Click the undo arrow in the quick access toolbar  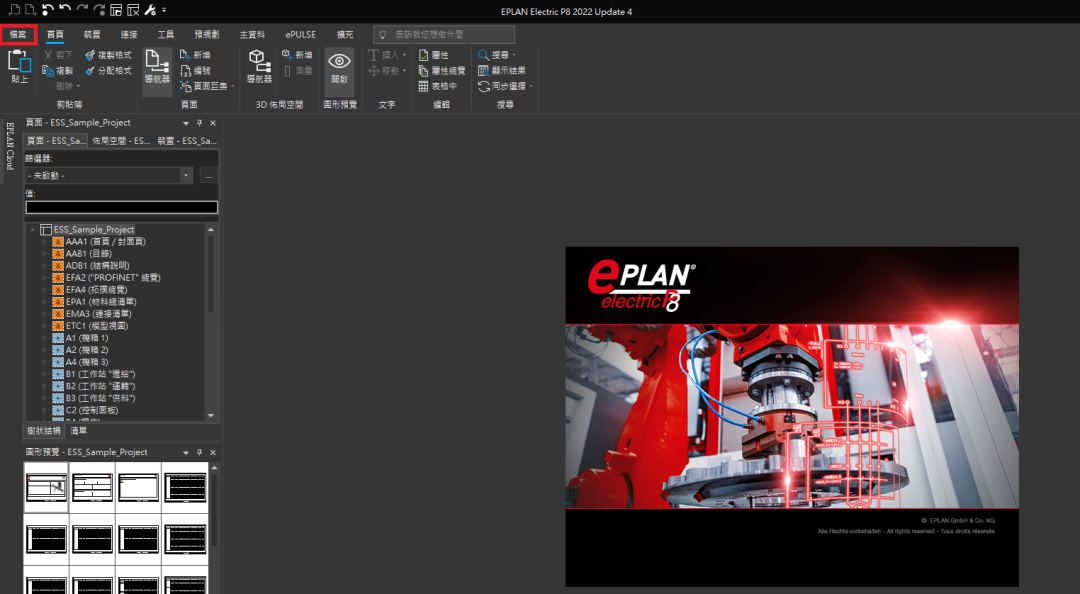point(64,11)
